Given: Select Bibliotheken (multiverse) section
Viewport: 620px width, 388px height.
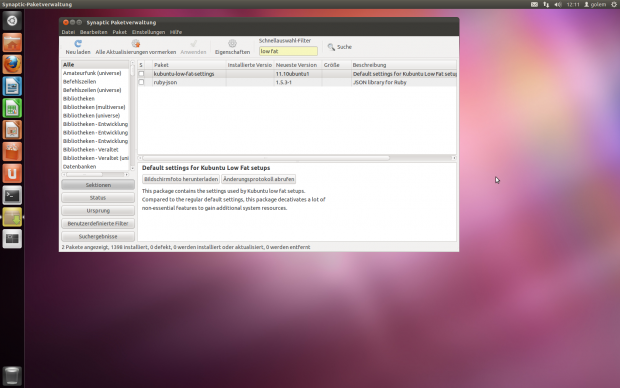Looking at the screenshot, I should coord(95,107).
